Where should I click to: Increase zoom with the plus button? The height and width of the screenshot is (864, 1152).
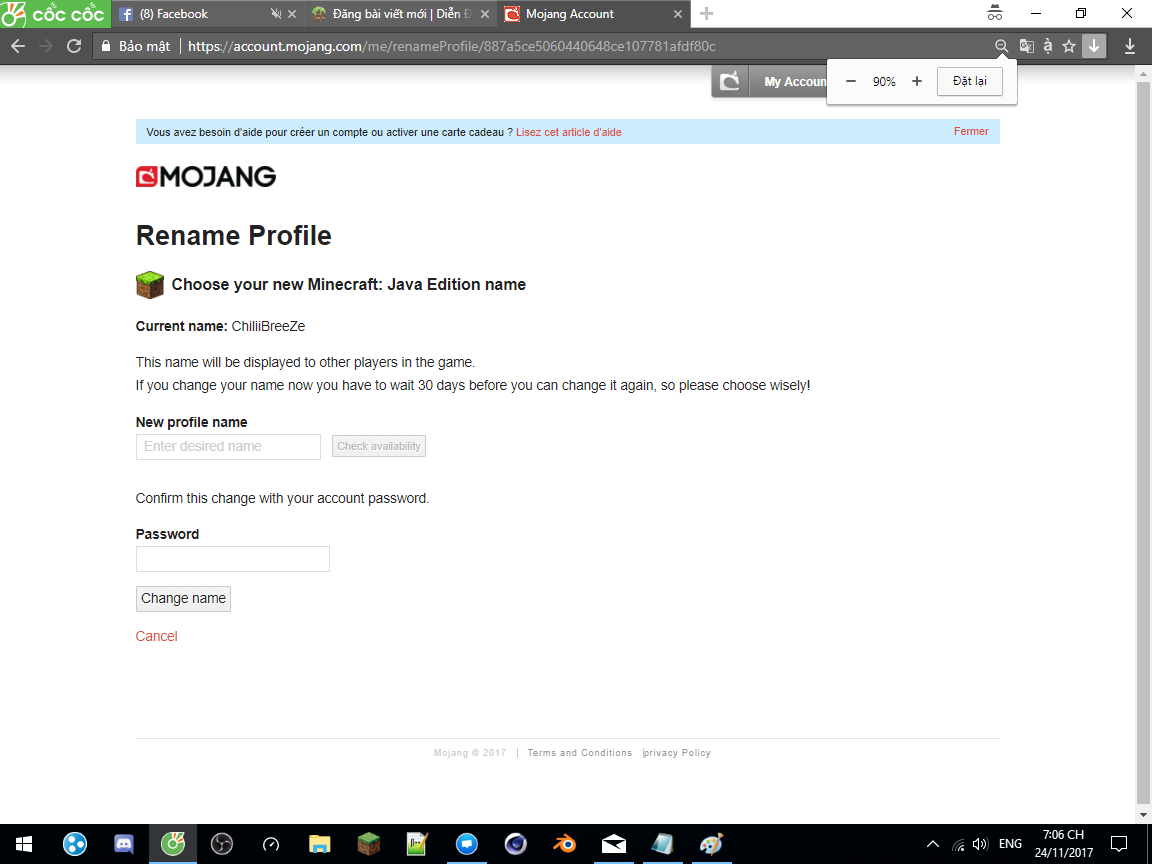(917, 82)
